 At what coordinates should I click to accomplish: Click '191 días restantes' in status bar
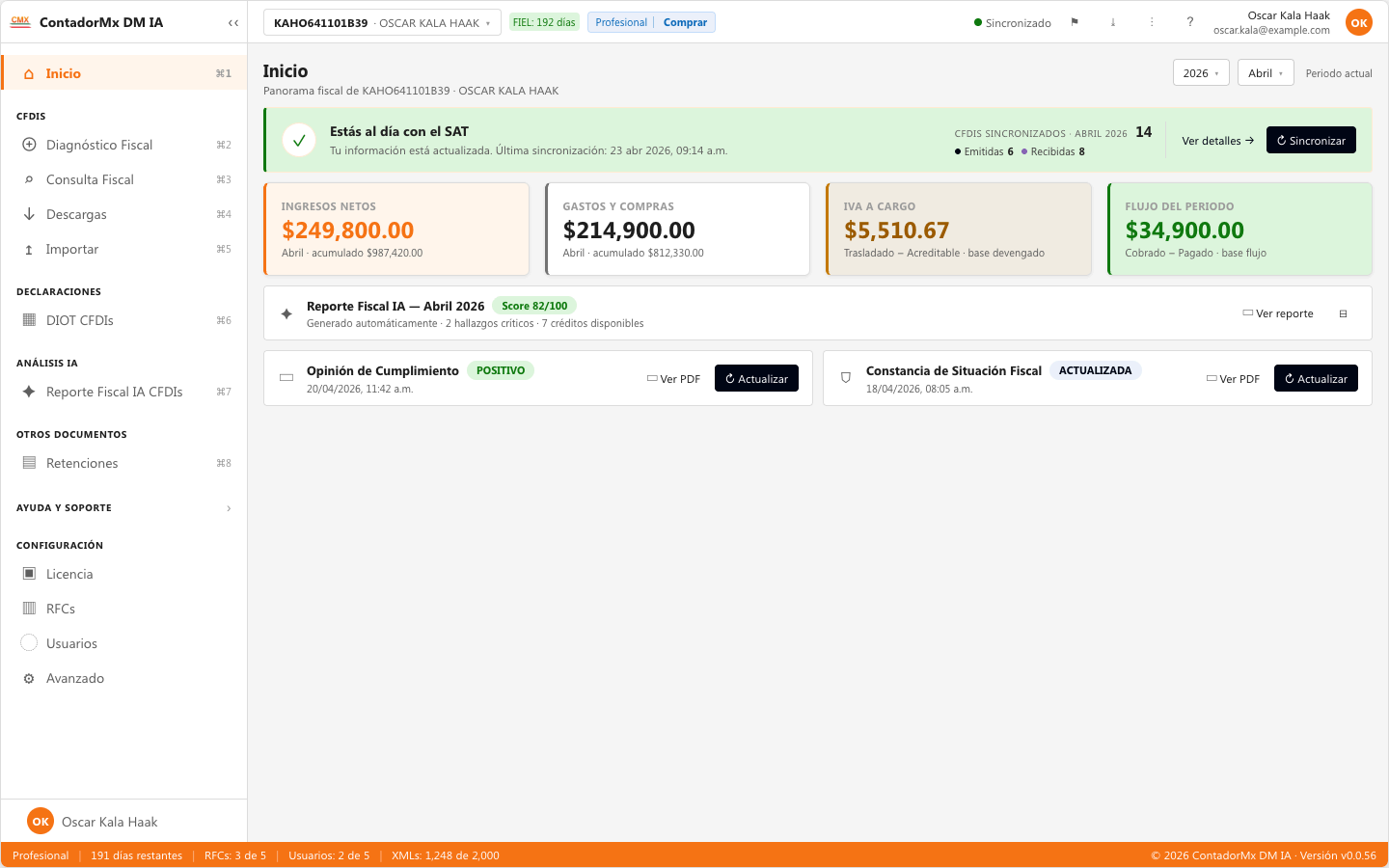click(137, 855)
